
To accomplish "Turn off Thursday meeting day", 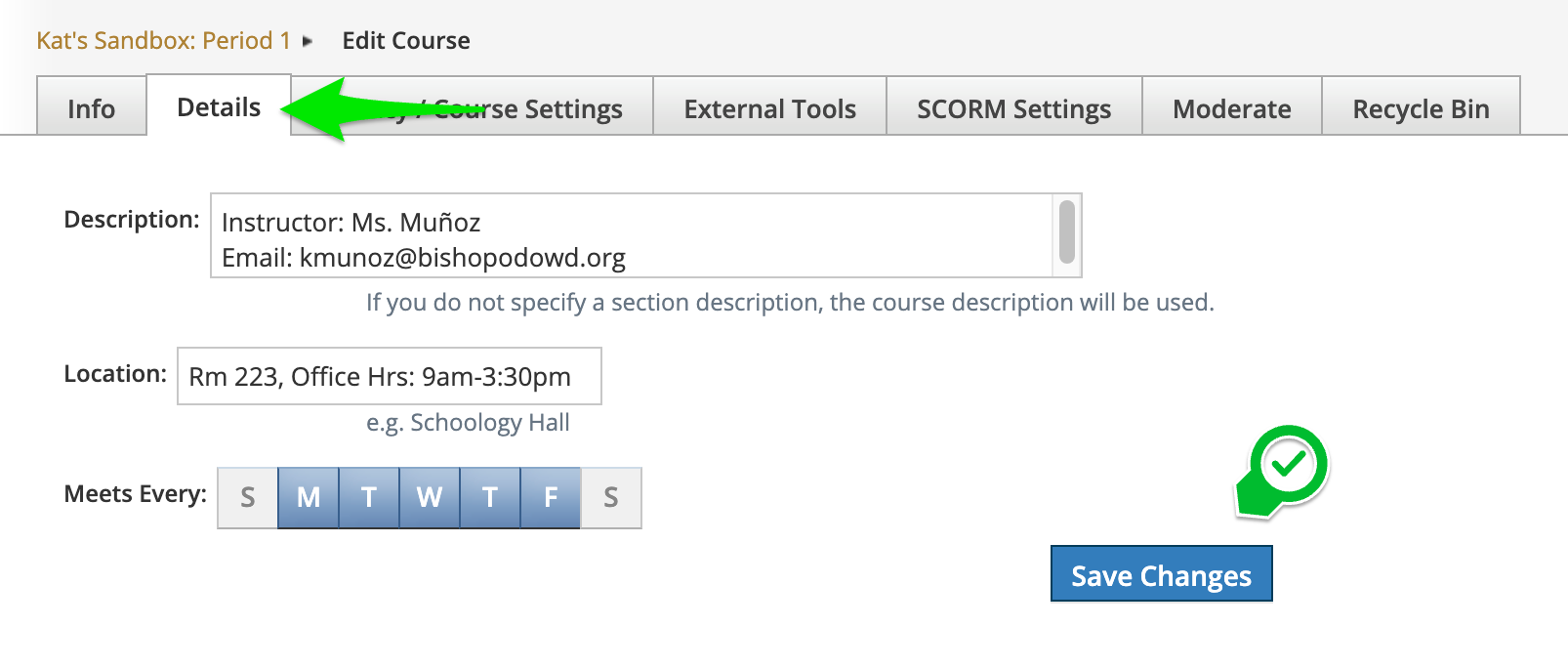I will pos(490,498).
